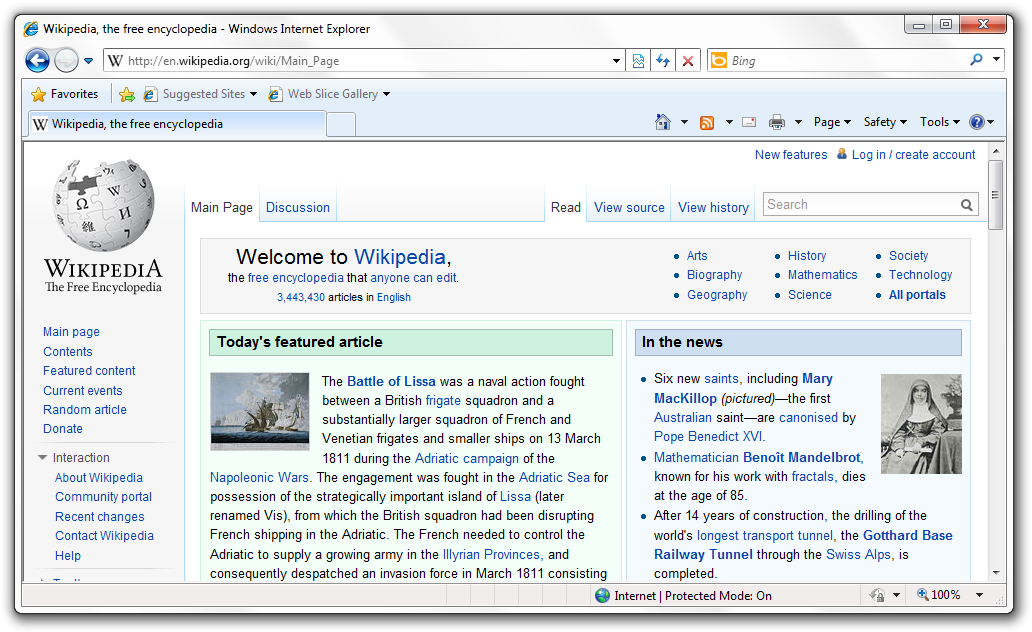
Task: Click the blue Help question mark icon
Action: coord(977,122)
